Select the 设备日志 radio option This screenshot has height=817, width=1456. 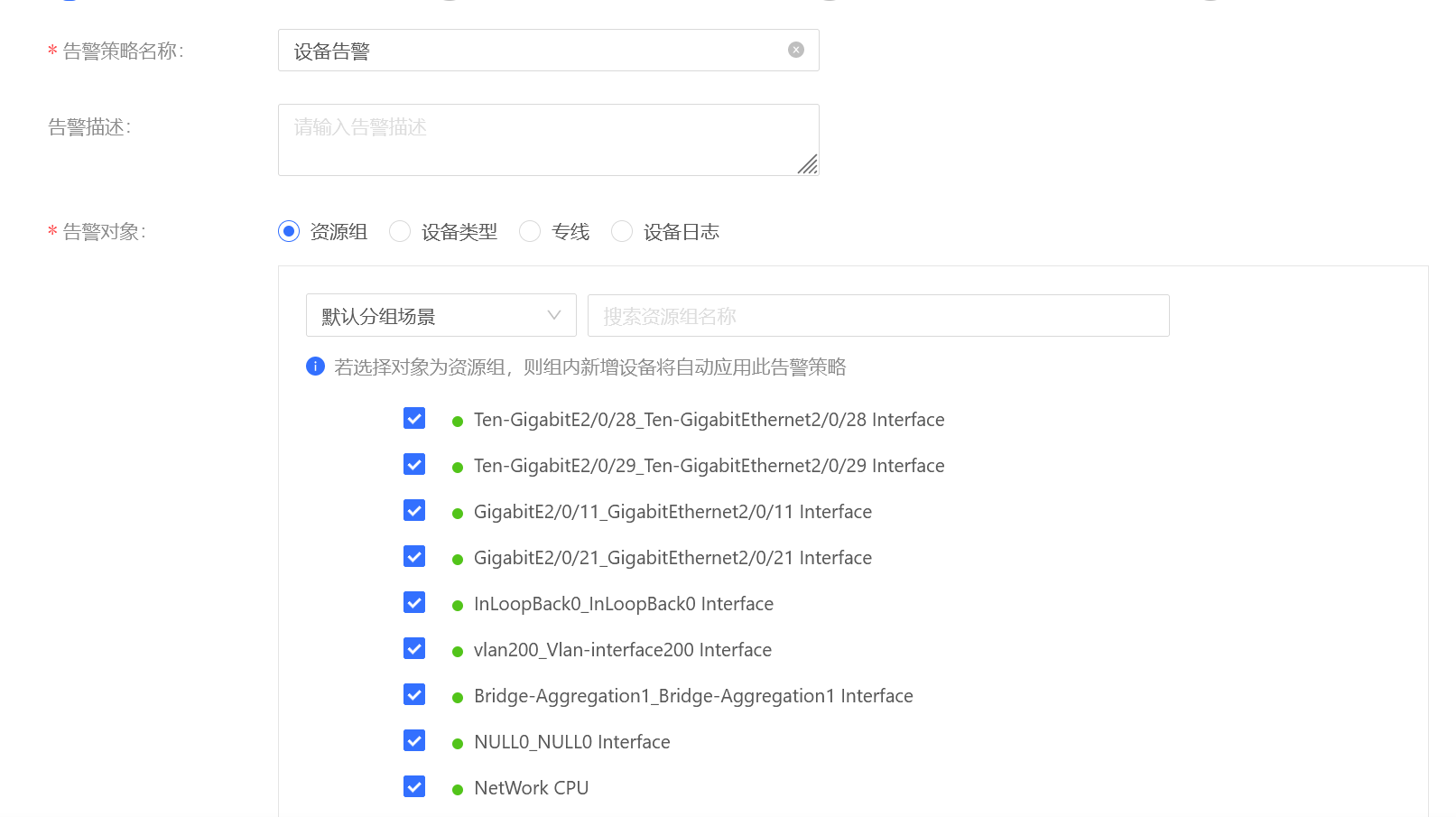(x=622, y=232)
